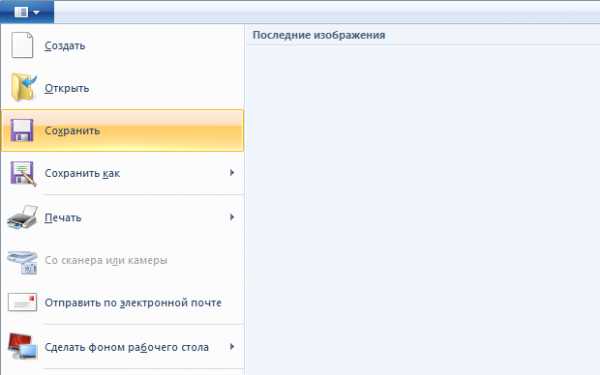Image resolution: width=600 pixels, height=375 pixels.
Task: Click the printer Печать icon
Action: tap(23, 217)
